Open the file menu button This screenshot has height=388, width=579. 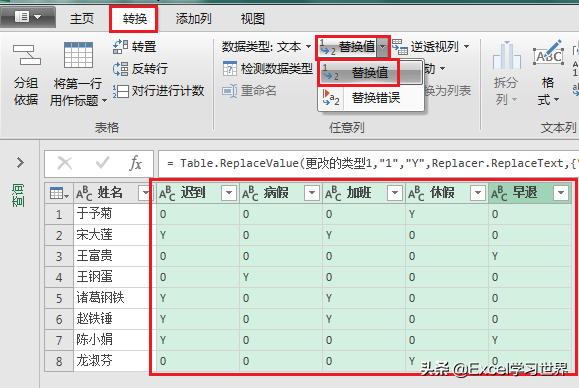(x=28, y=17)
